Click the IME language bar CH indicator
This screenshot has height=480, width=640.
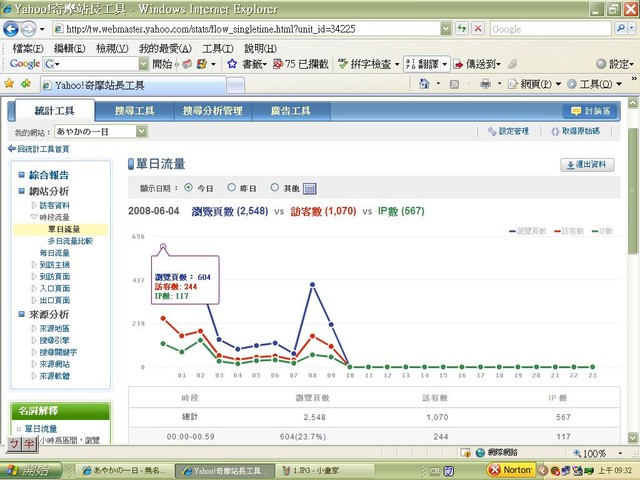coord(435,471)
